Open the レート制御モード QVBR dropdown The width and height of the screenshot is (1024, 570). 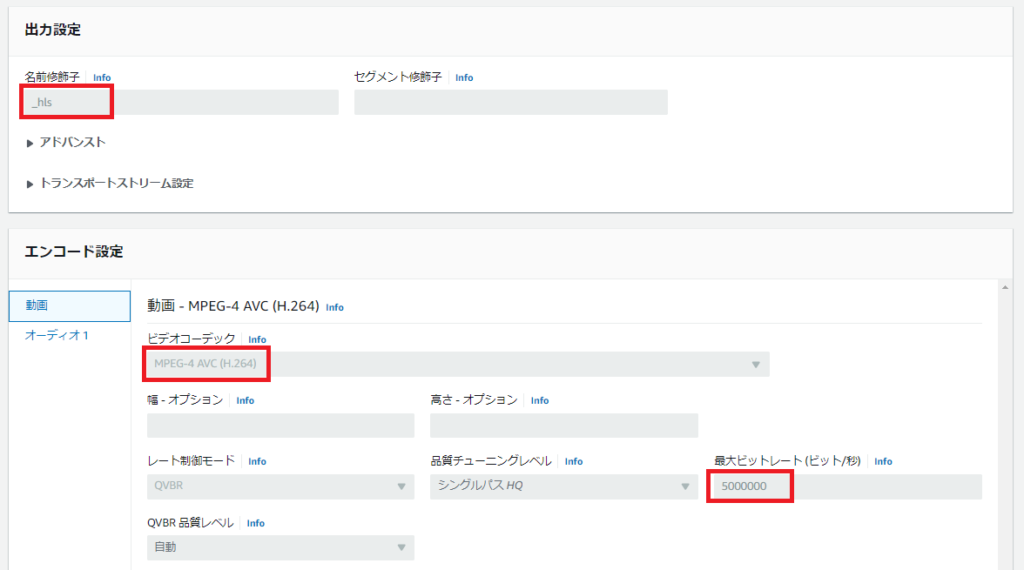coord(280,486)
